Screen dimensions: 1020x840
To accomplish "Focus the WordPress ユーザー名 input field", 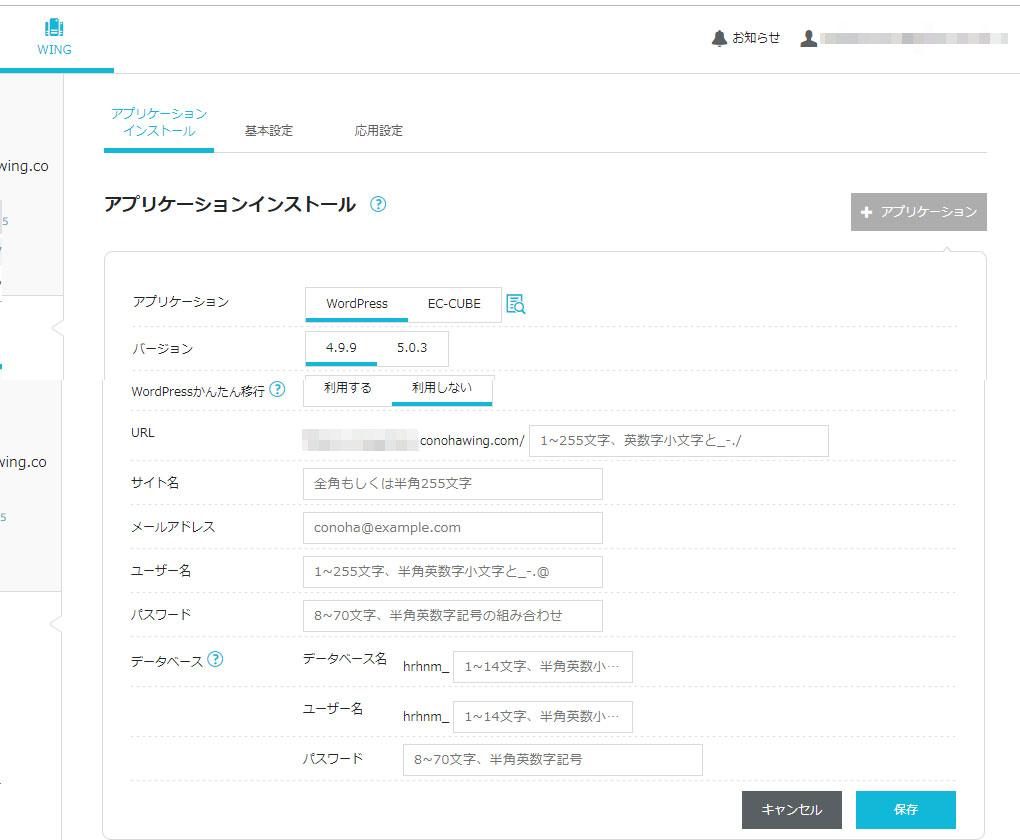I will (x=453, y=572).
